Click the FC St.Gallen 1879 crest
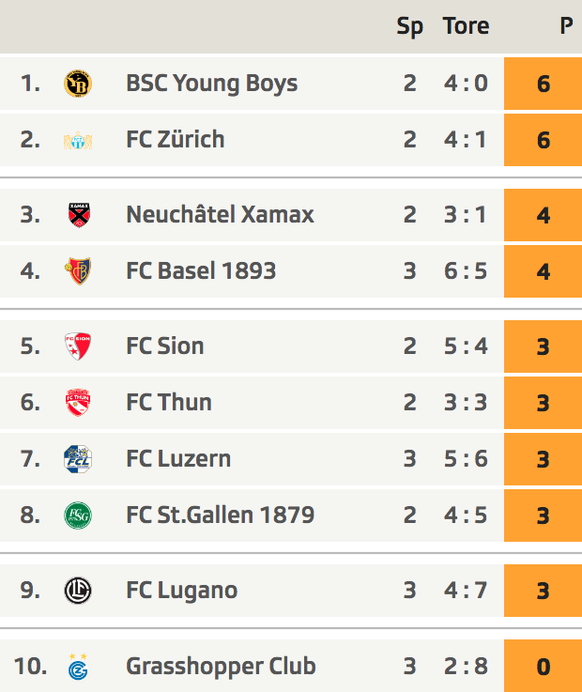Screen dimensions: 582x692 tap(78, 515)
